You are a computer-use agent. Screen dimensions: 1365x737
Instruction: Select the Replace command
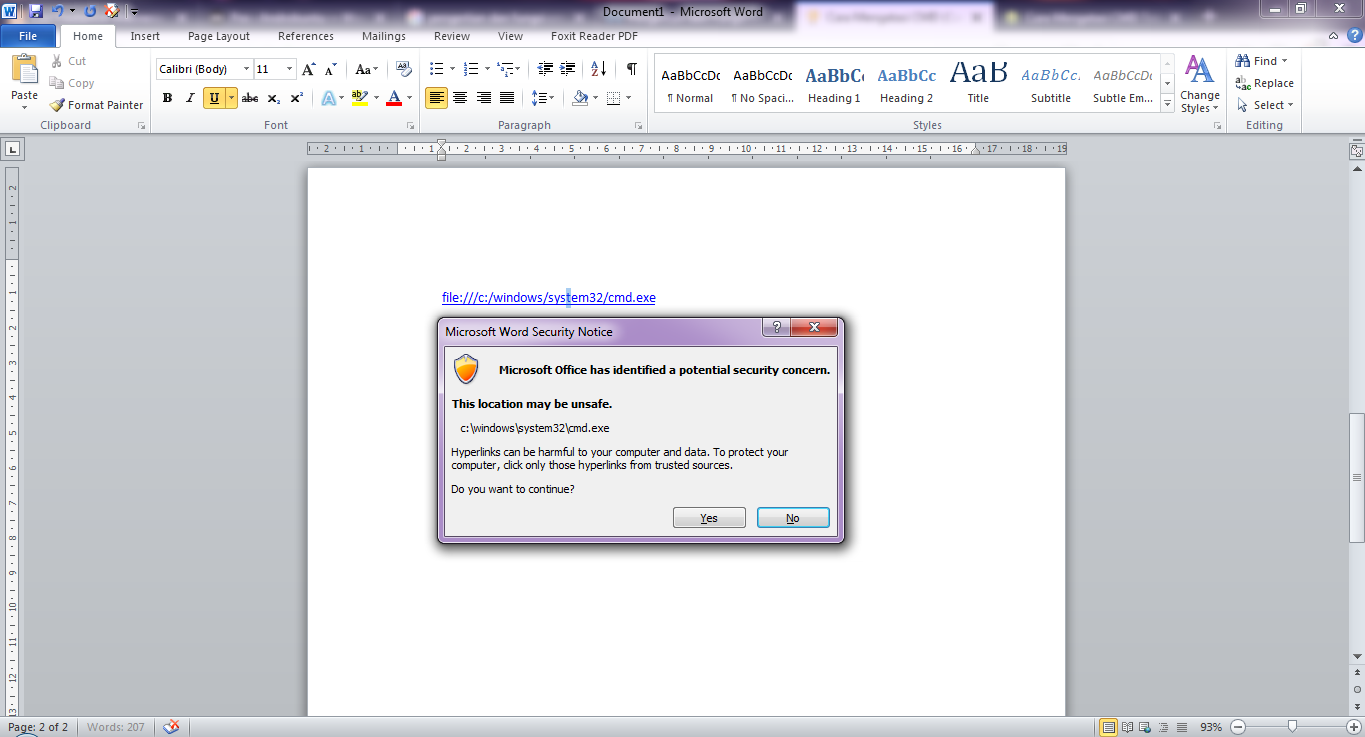[1265, 83]
